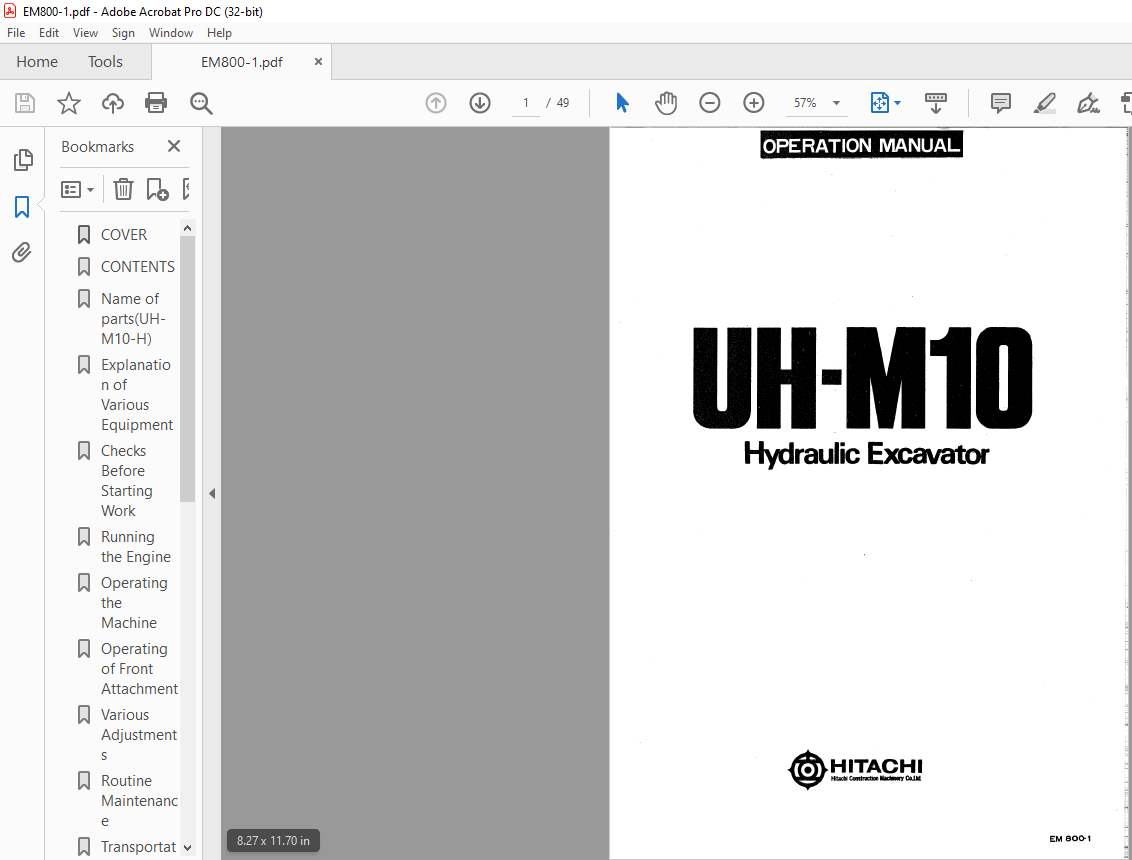This screenshot has height=860, width=1132.
Task: Zoom in with the plus icon
Action: click(754, 103)
